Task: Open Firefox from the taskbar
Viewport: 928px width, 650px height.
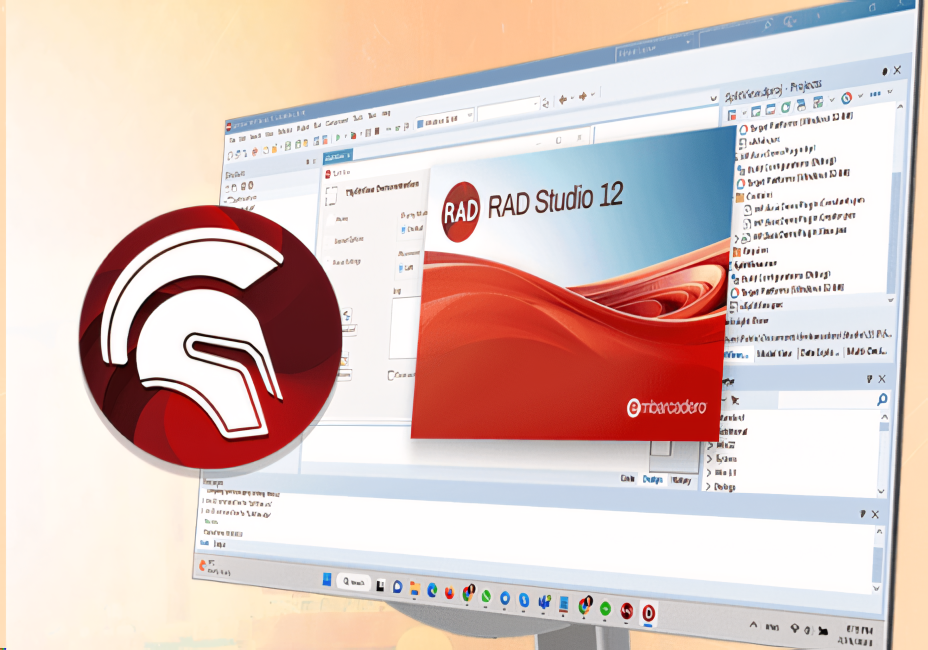Action: pos(449,592)
